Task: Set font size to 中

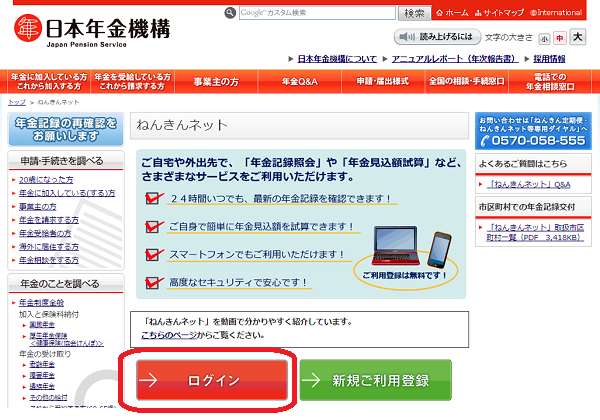Action: point(560,38)
